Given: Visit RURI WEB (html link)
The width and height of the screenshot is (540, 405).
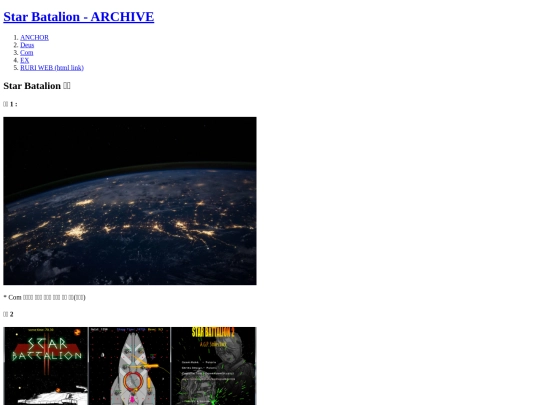Looking at the screenshot, I should pyautogui.click(x=52, y=68).
